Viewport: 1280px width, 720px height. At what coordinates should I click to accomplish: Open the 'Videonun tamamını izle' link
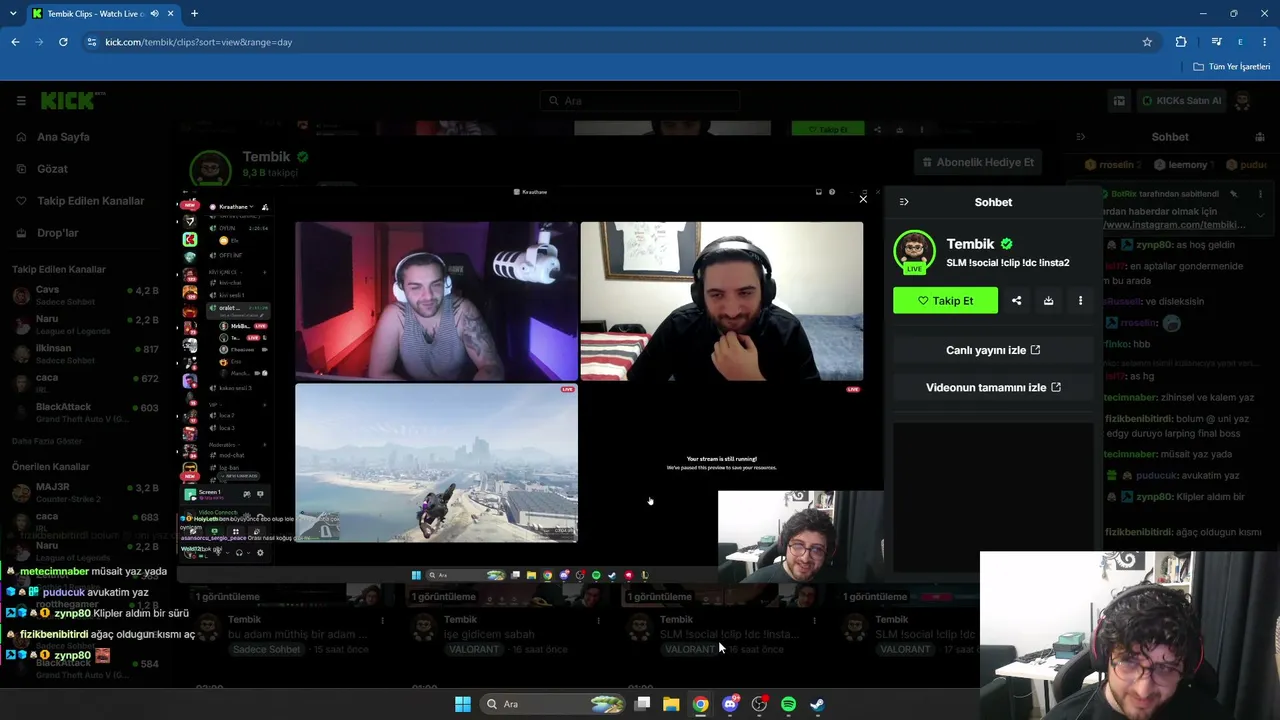[993, 387]
